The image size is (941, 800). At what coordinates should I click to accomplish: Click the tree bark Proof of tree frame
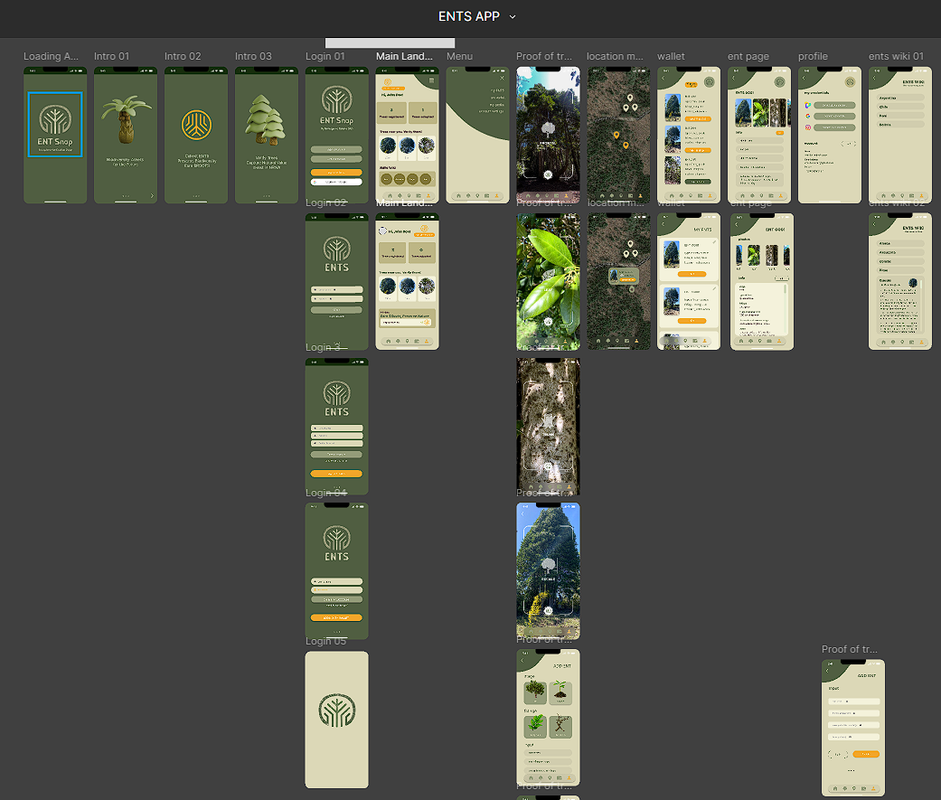548,427
